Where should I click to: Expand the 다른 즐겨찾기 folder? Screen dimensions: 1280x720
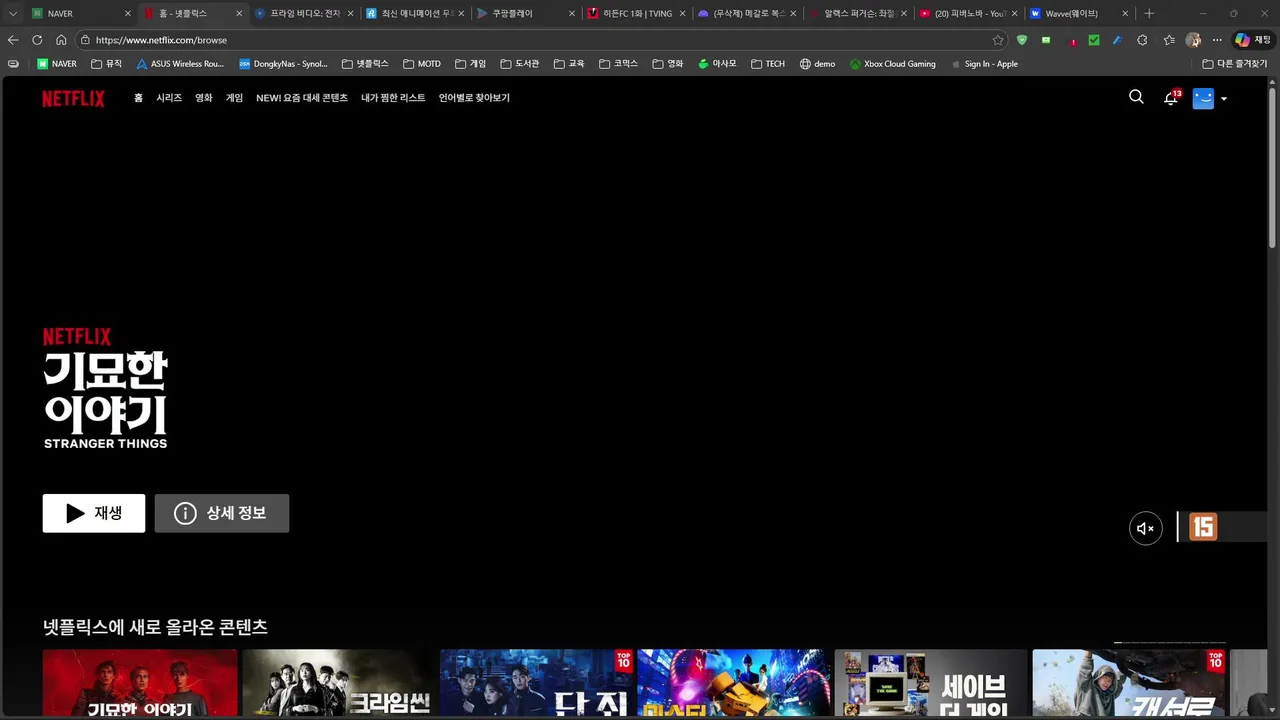[x=1235, y=64]
